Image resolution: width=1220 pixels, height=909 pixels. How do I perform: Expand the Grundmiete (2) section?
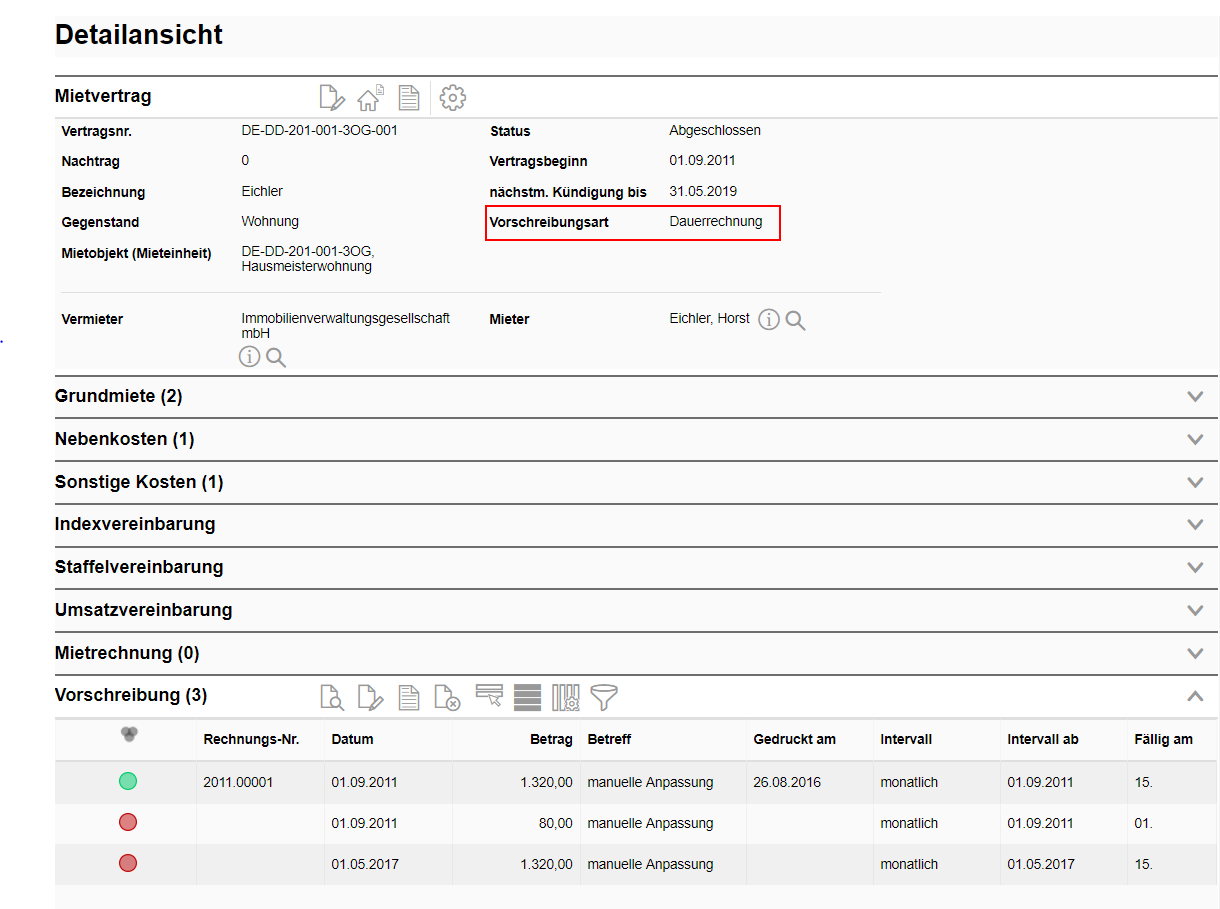coord(1194,396)
